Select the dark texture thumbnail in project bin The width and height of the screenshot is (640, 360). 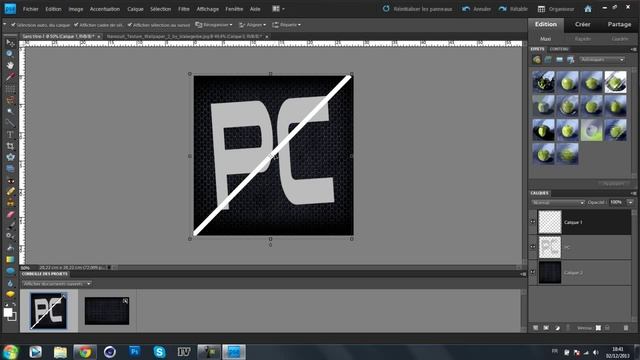(x=107, y=311)
